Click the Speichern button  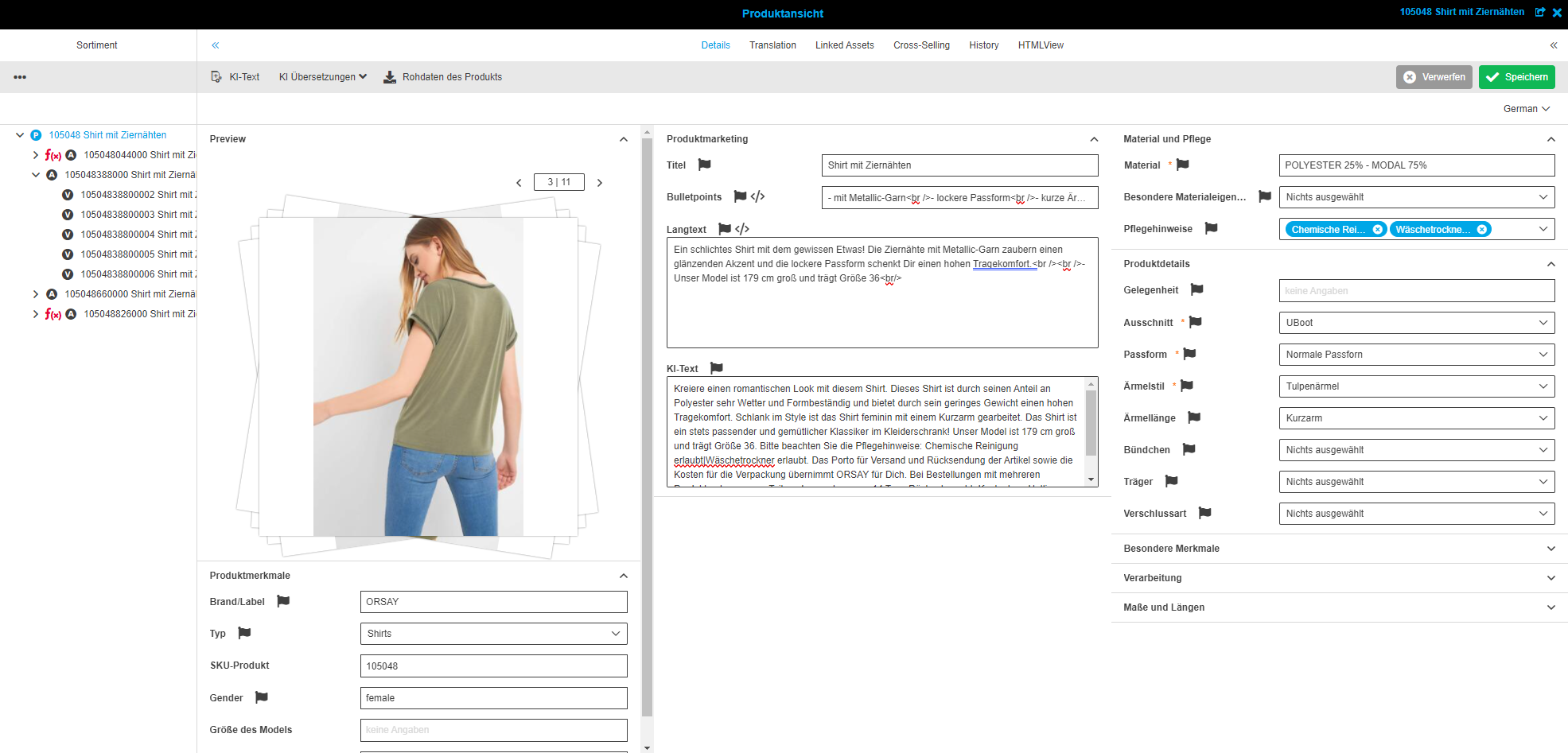coord(1516,77)
